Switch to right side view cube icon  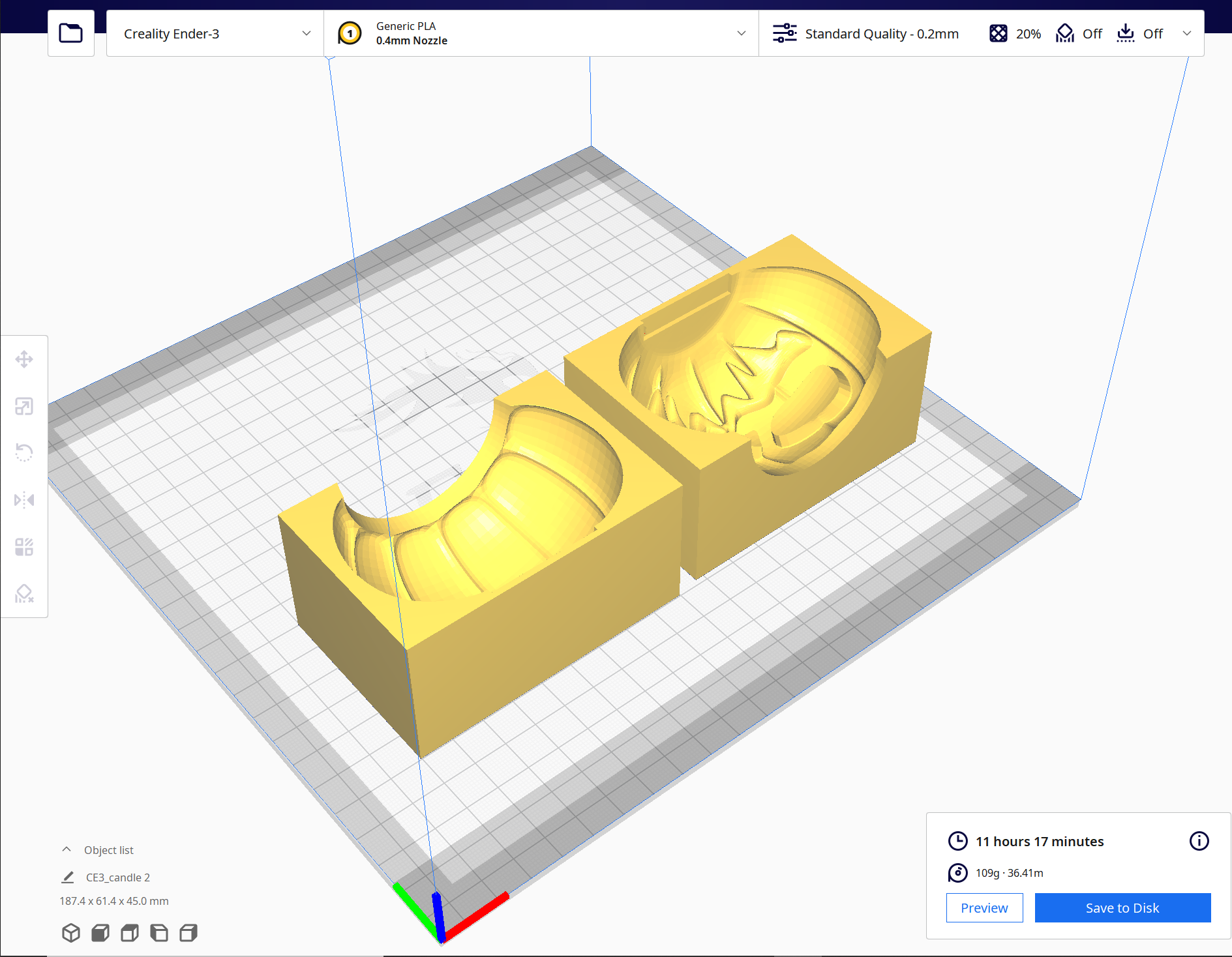188,933
